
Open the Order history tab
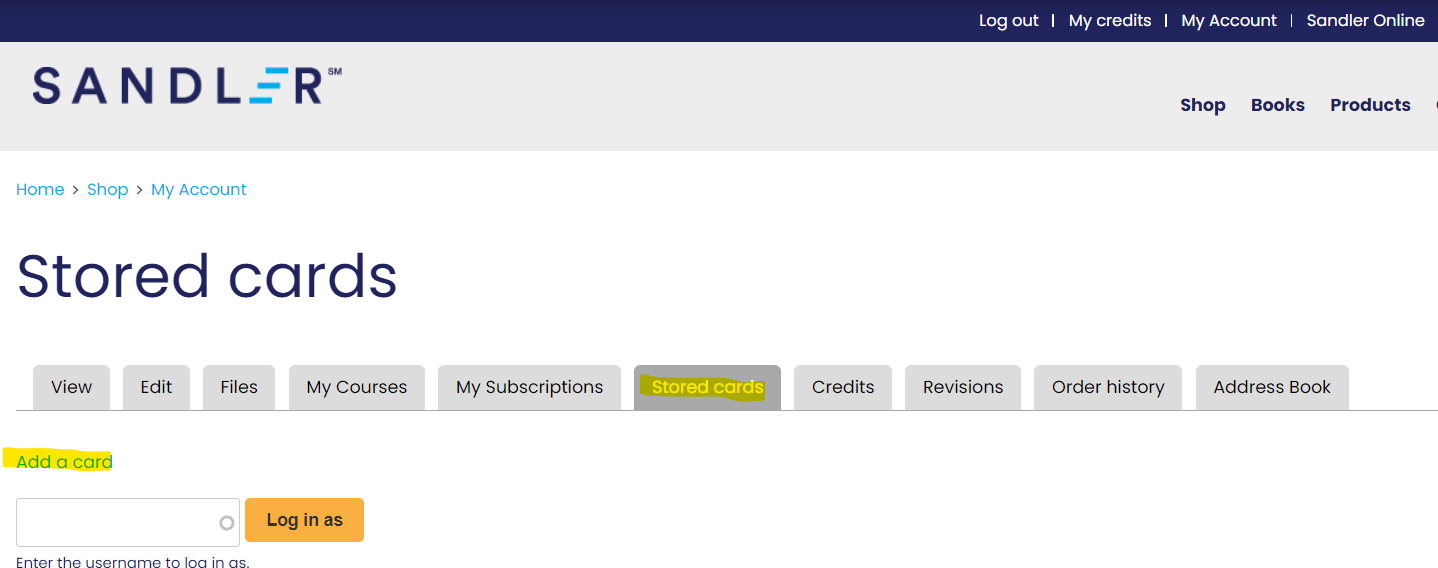1108,387
